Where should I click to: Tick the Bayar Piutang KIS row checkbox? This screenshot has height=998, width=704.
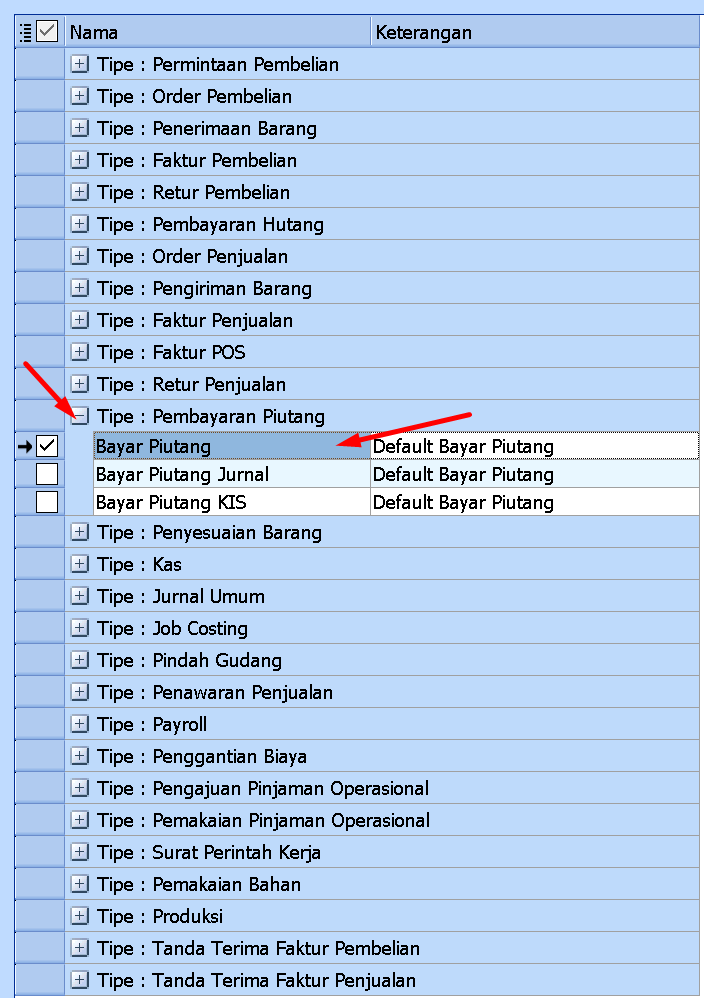click(47, 502)
